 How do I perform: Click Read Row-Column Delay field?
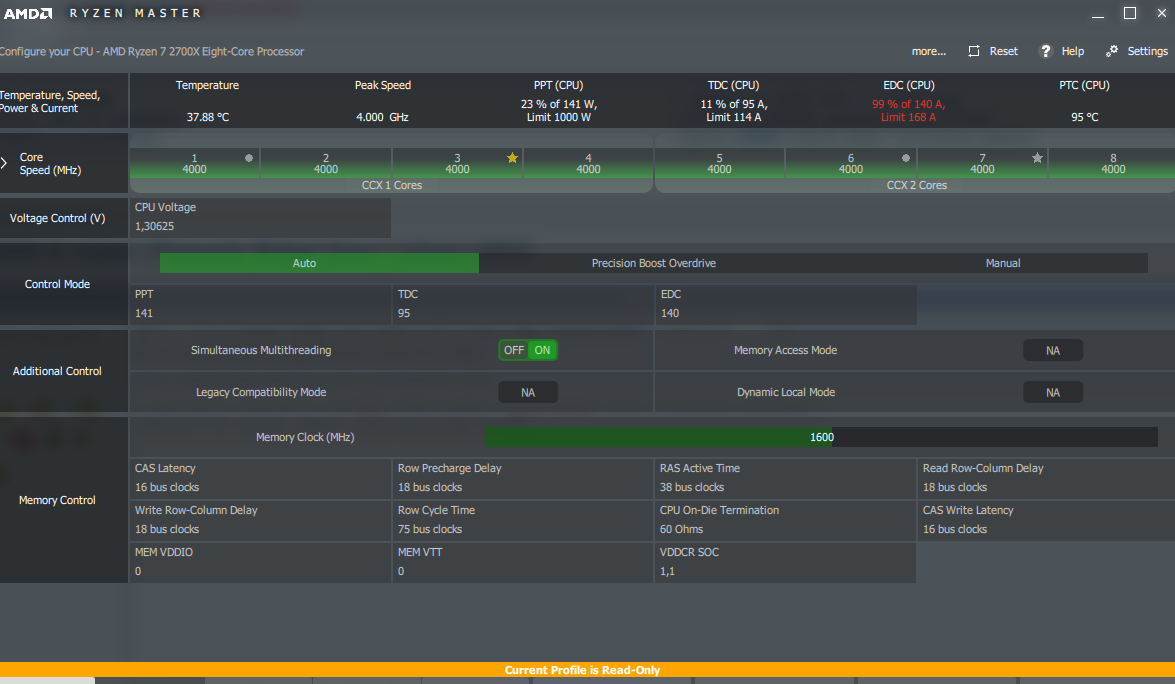pos(1047,478)
